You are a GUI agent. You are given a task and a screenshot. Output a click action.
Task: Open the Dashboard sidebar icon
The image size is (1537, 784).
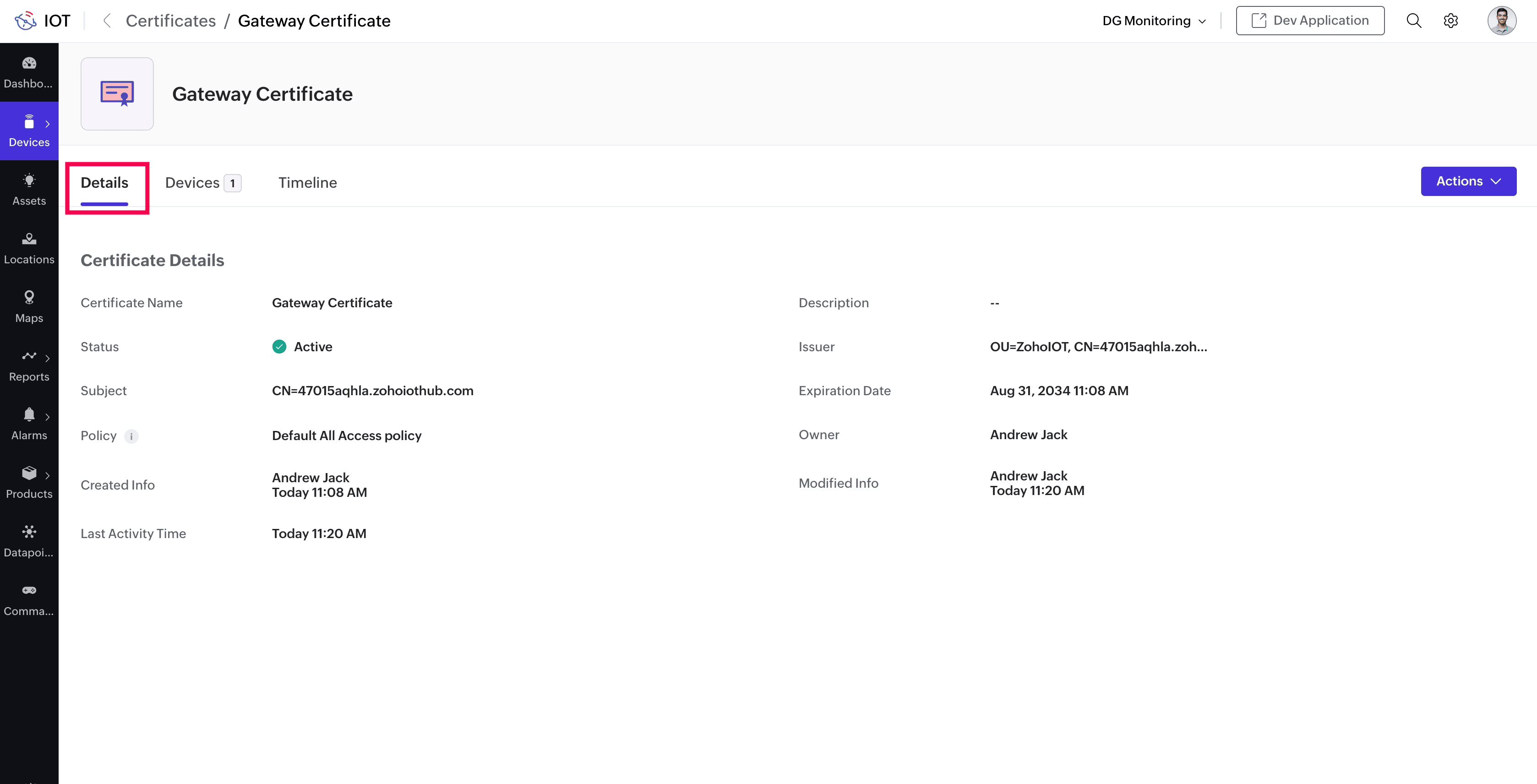pos(29,71)
